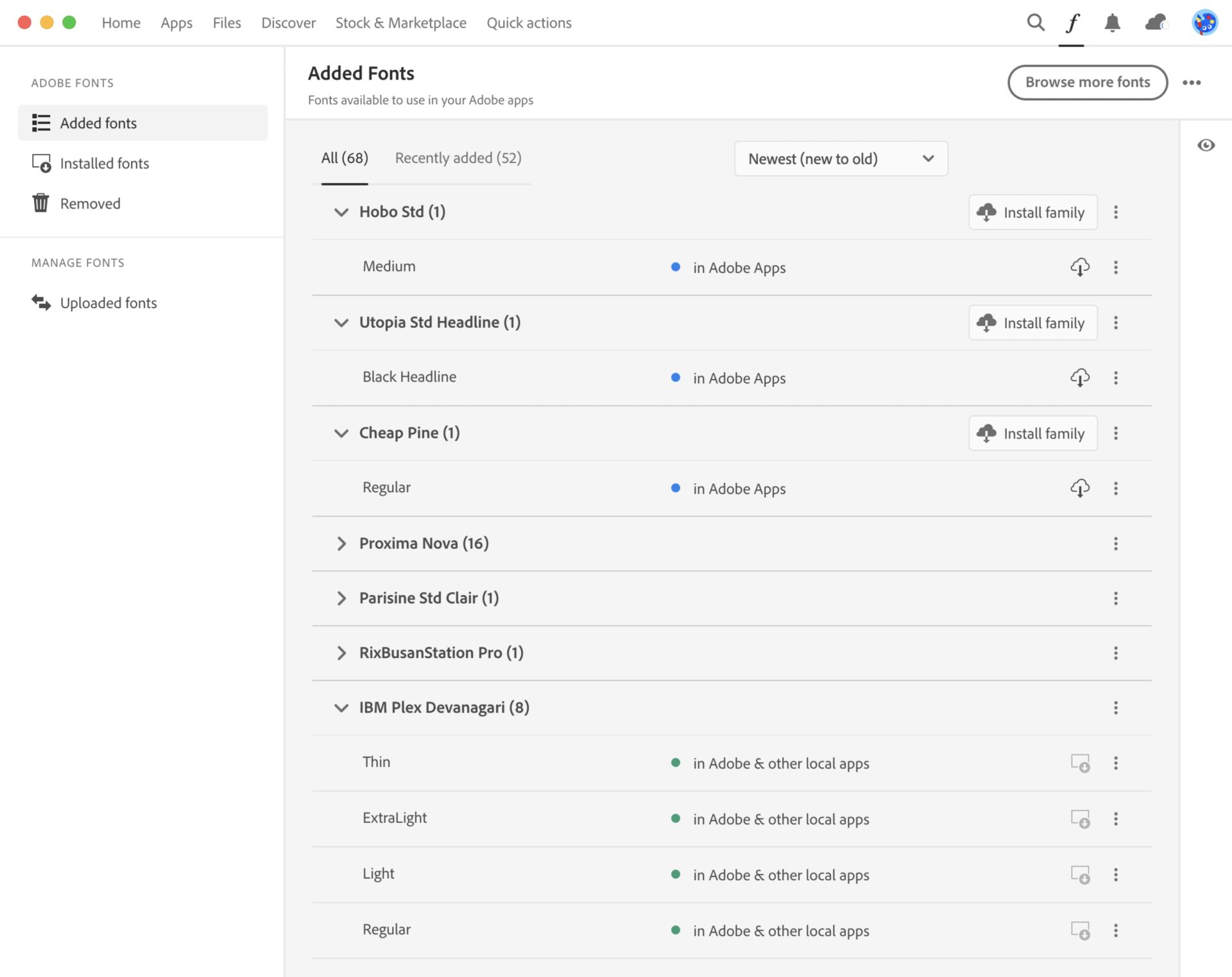Click the overflow menu icon for Hobo Std
Image resolution: width=1232 pixels, height=977 pixels.
click(1116, 212)
